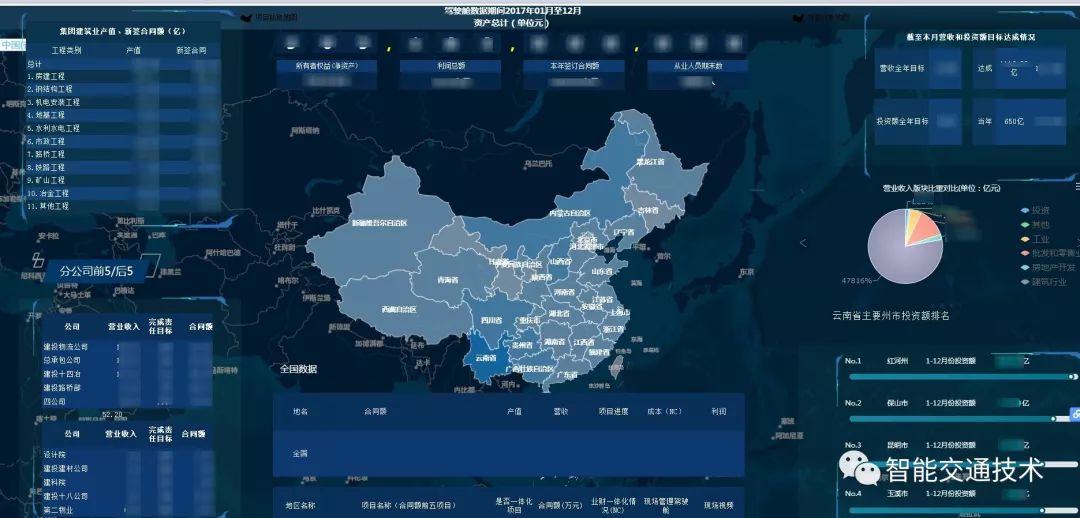Click the 设计院 row
This screenshot has height=518, width=1080.
tap(127, 455)
